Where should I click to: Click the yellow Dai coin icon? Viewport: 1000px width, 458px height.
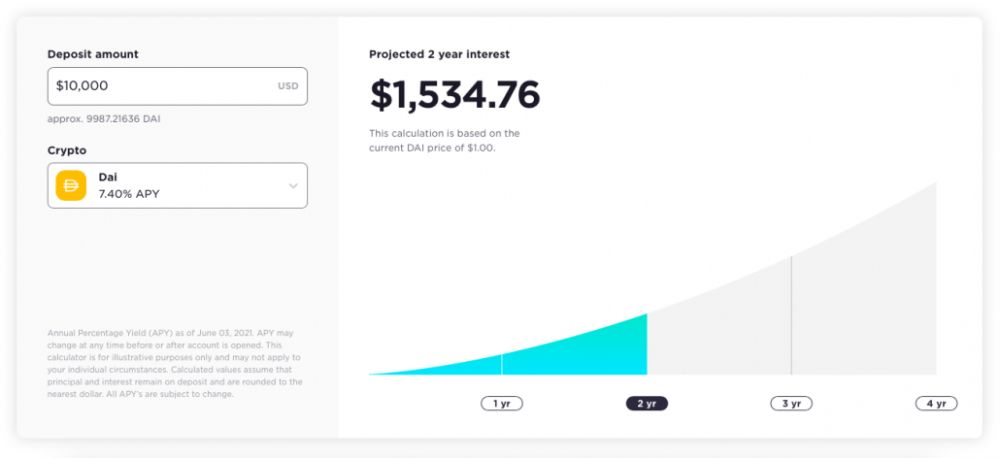[x=71, y=186]
